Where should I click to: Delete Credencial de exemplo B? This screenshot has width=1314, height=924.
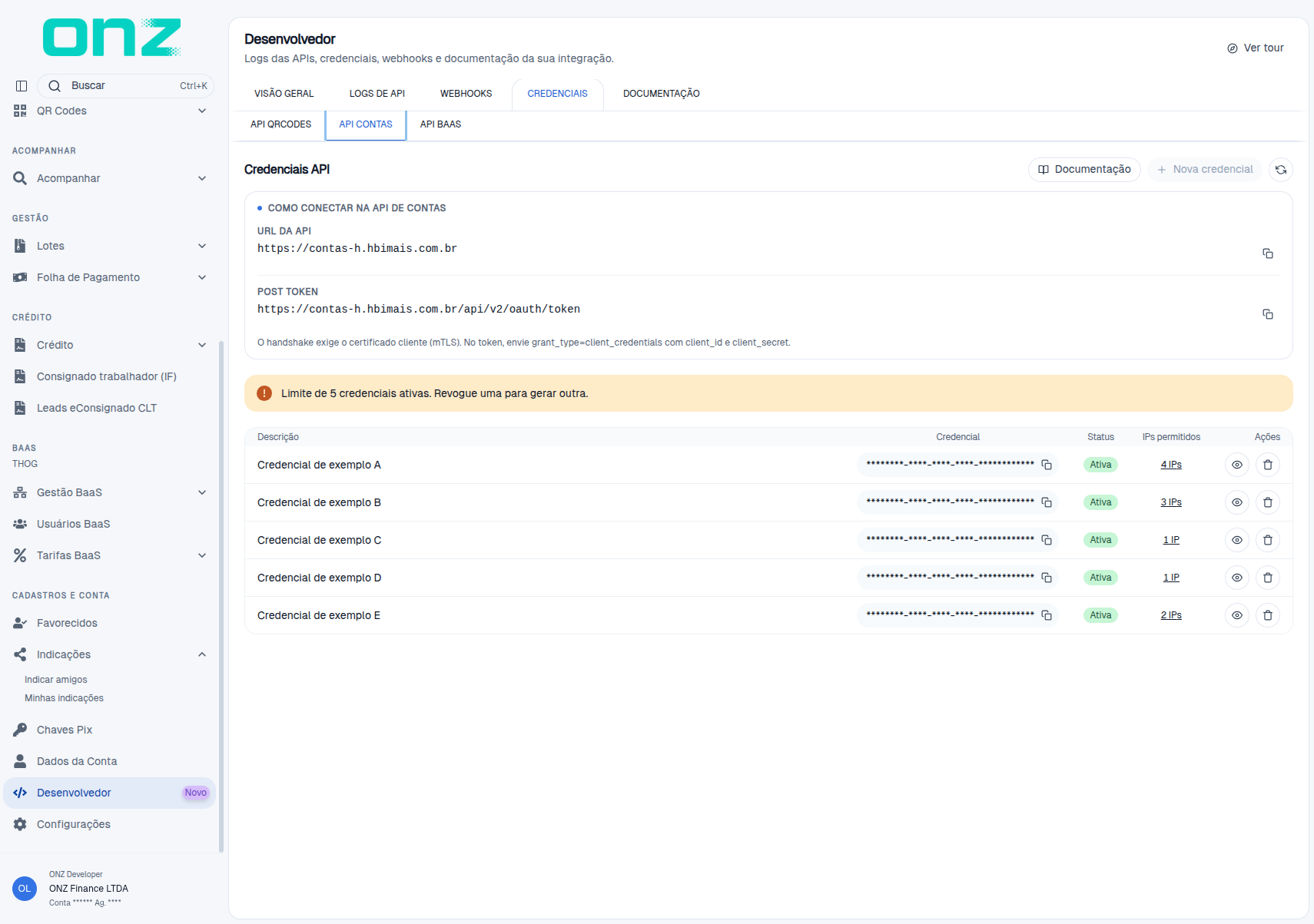pos(1268,502)
